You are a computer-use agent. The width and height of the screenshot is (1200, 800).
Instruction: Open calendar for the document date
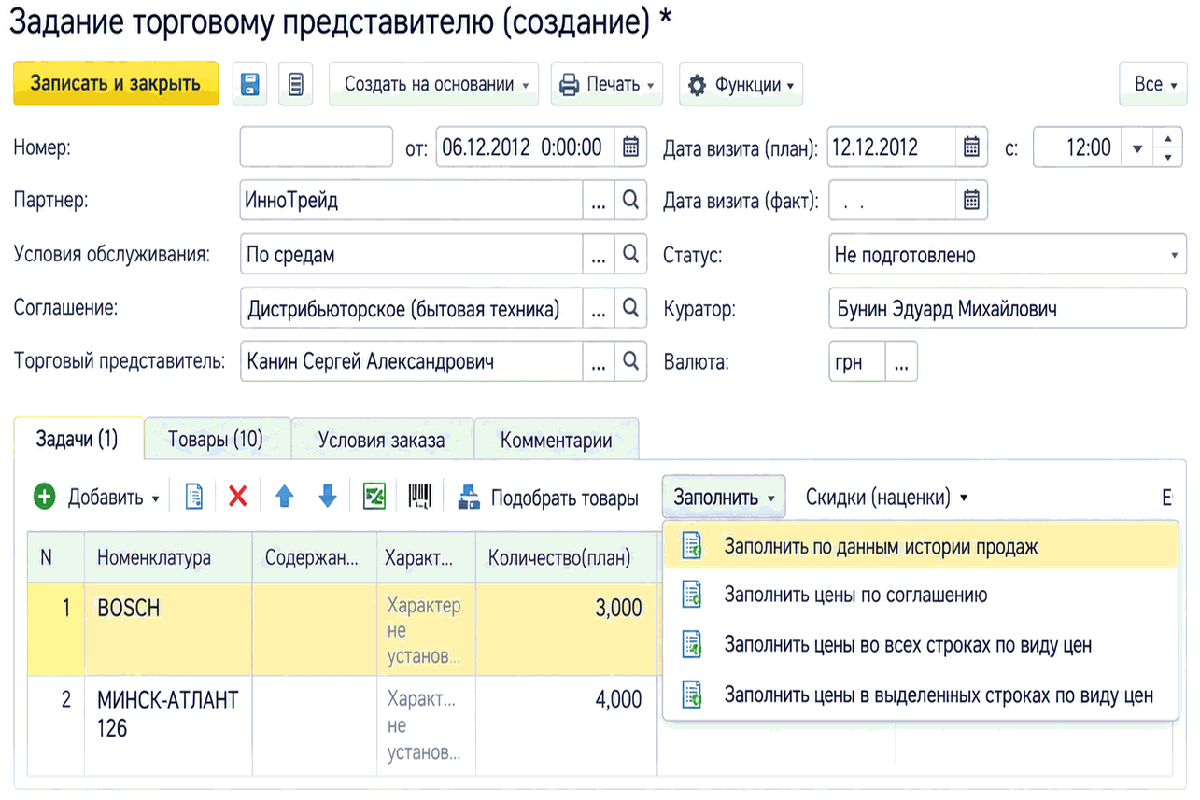[x=631, y=147]
